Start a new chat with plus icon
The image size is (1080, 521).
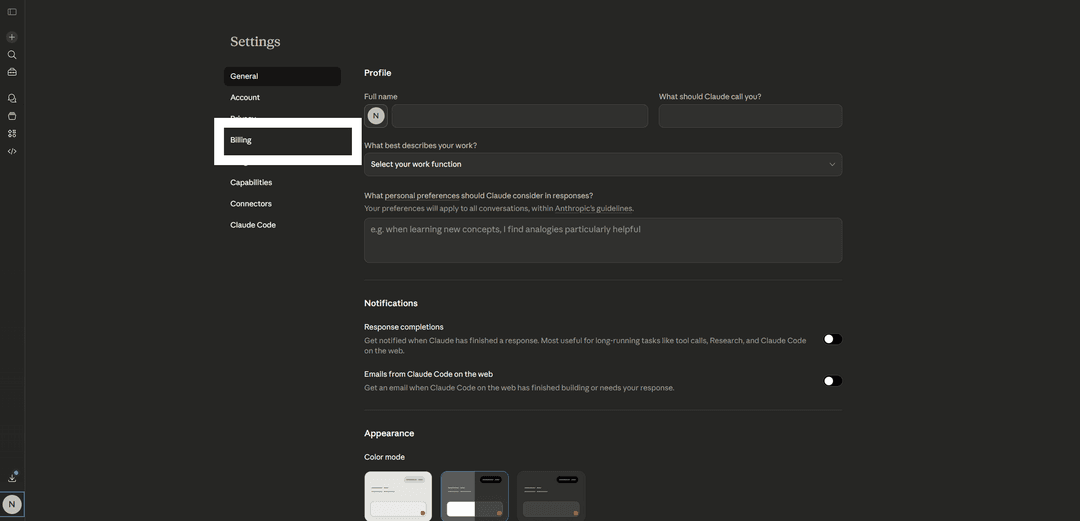[12, 37]
